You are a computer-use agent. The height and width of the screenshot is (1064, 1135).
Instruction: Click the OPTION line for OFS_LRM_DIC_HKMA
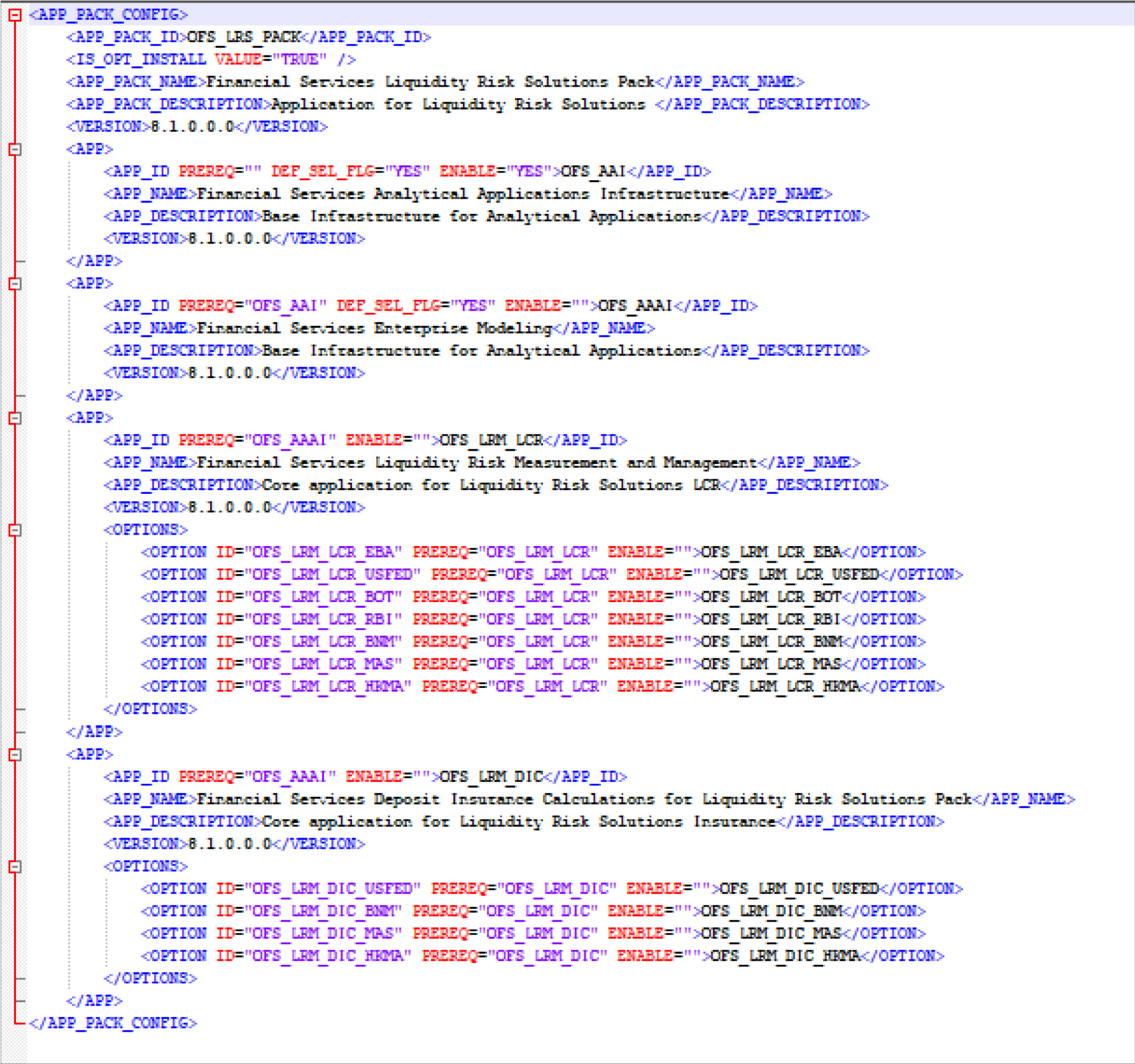click(543, 956)
